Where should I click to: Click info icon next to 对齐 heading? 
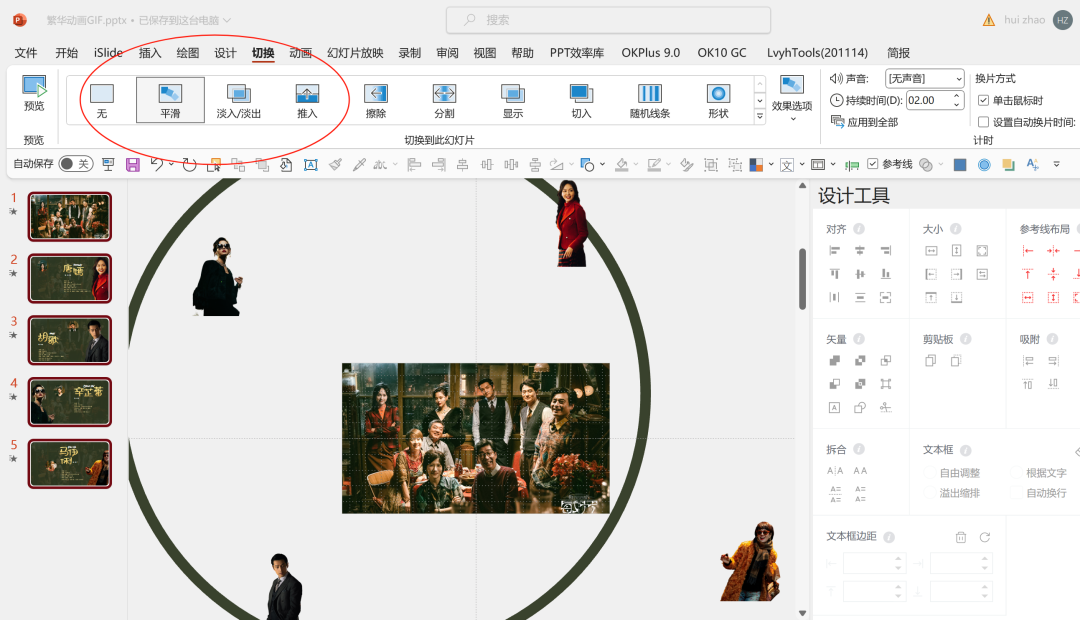tap(859, 229)
